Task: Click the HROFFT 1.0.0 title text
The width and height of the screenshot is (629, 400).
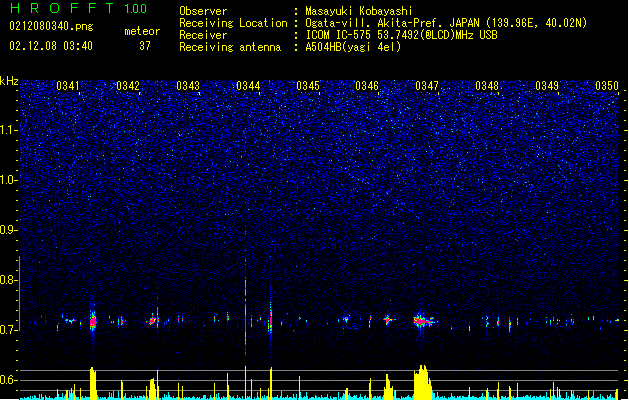Action: tap(79, 8)
